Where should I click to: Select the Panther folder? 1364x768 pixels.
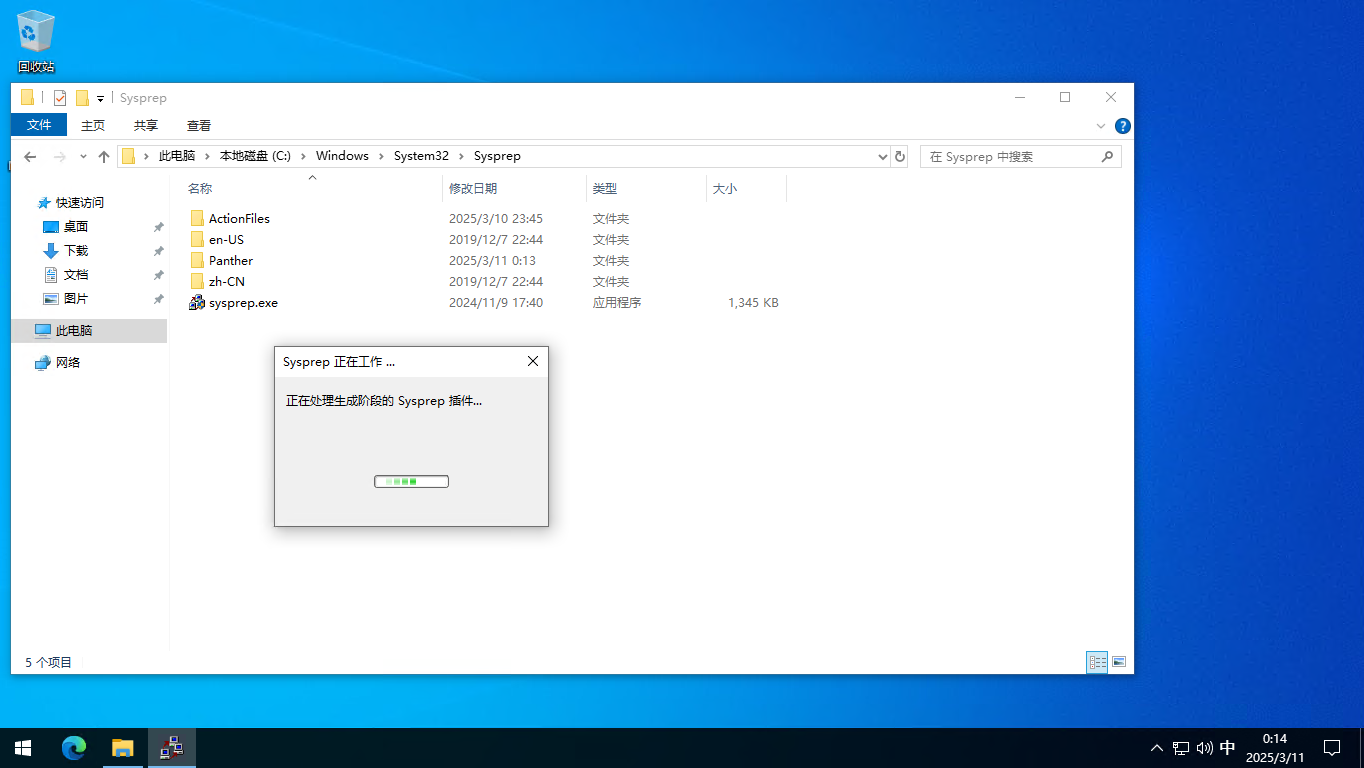[x=231, y=260]
